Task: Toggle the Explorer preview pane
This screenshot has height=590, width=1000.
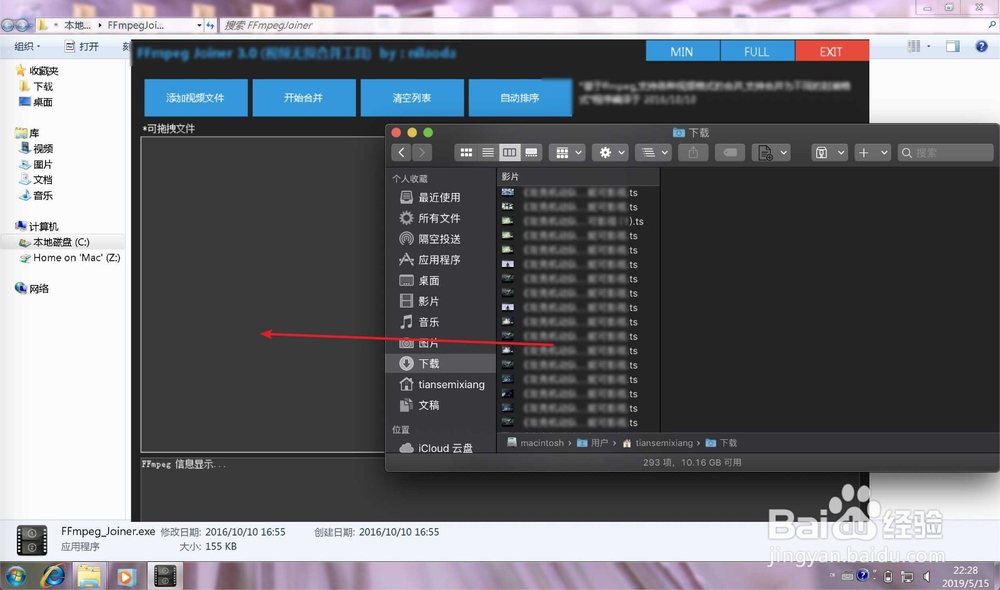Action: [953, 47]
